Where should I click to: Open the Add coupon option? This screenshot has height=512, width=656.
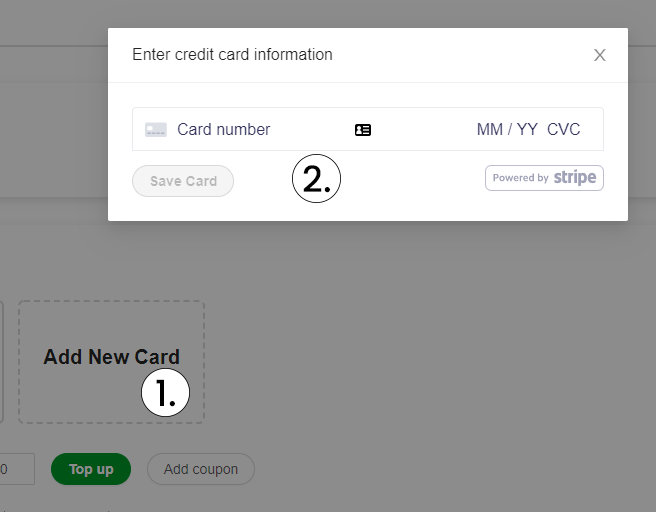click(201, 469)
